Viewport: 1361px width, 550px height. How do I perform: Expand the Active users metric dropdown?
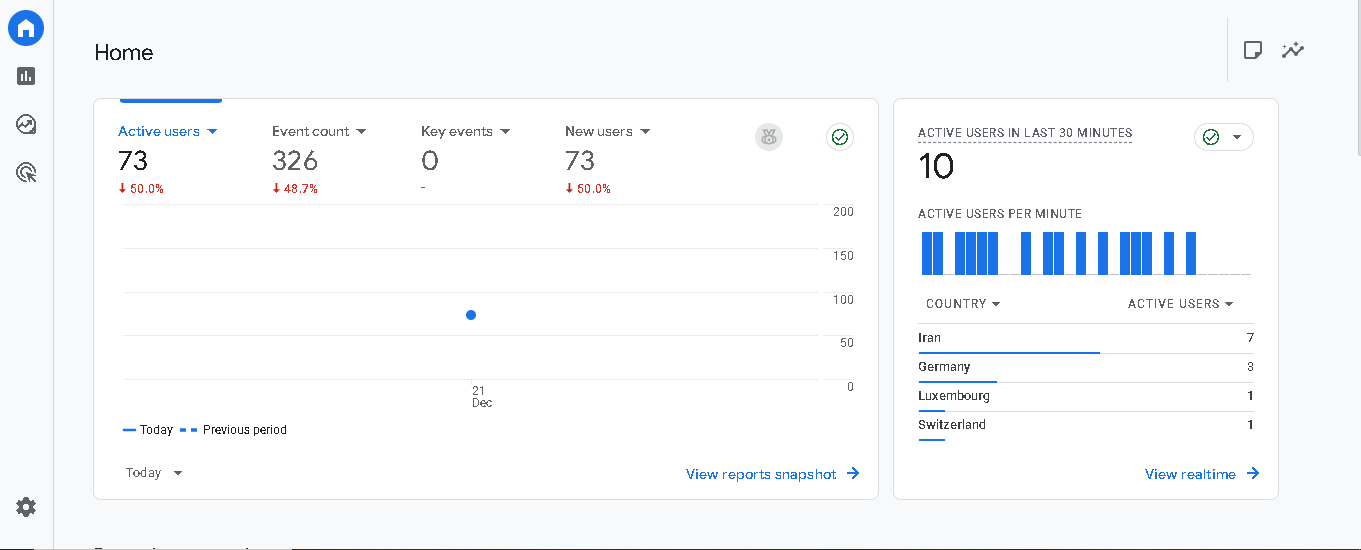[x=168, y=131]
